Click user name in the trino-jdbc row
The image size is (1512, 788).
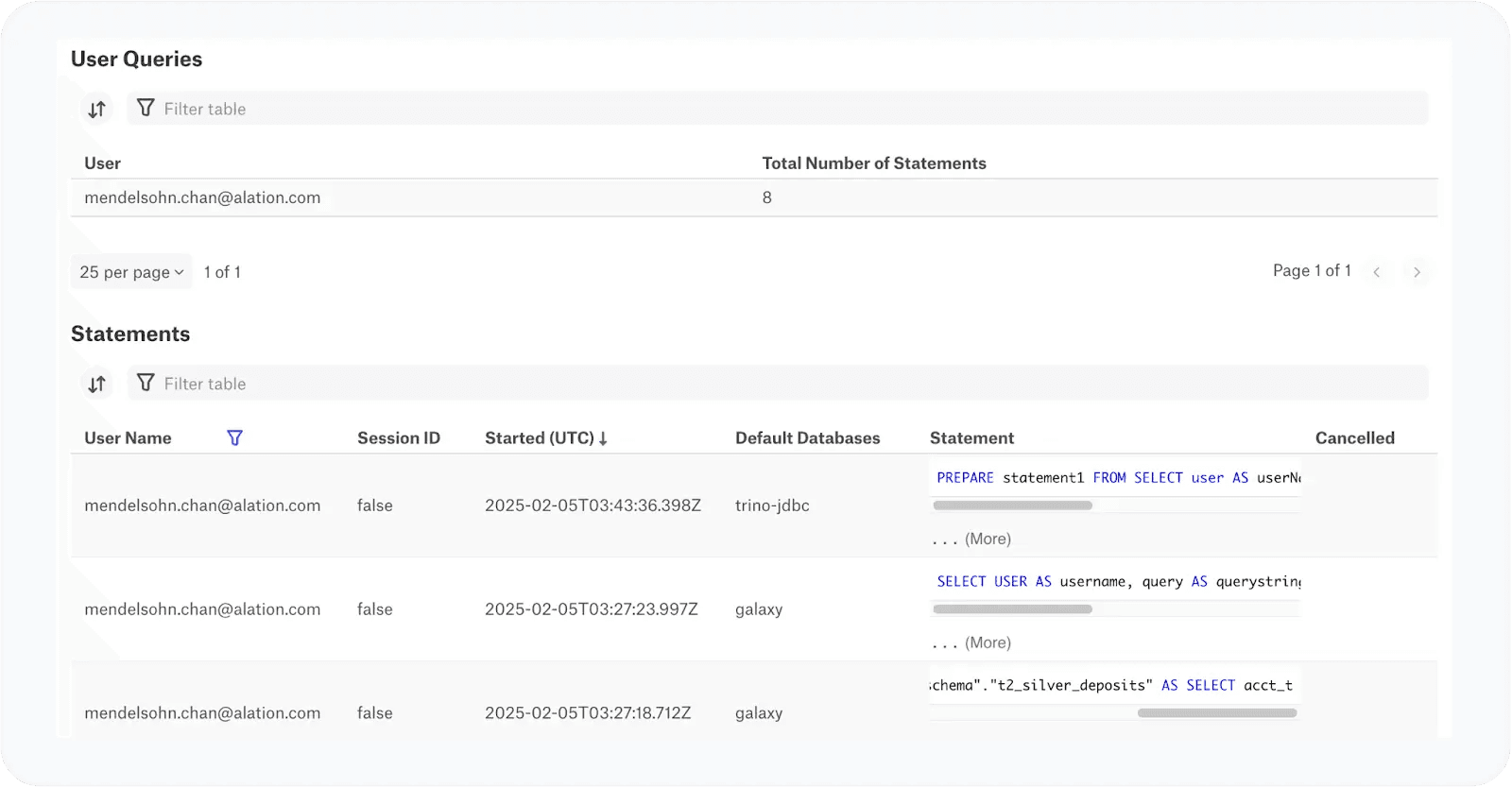pyautogui.click(x=202, y=505)
